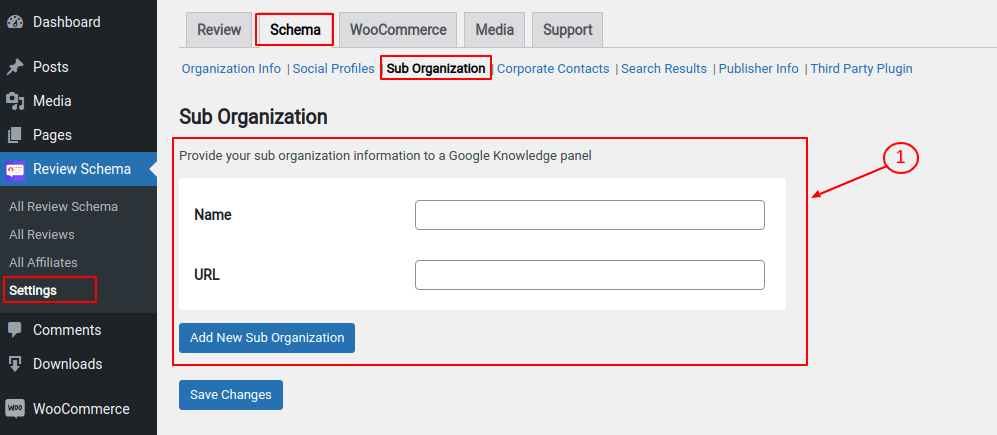Open All Review Schema submenu item
Viewport: 997px width, 435px height.
[64, 207]
